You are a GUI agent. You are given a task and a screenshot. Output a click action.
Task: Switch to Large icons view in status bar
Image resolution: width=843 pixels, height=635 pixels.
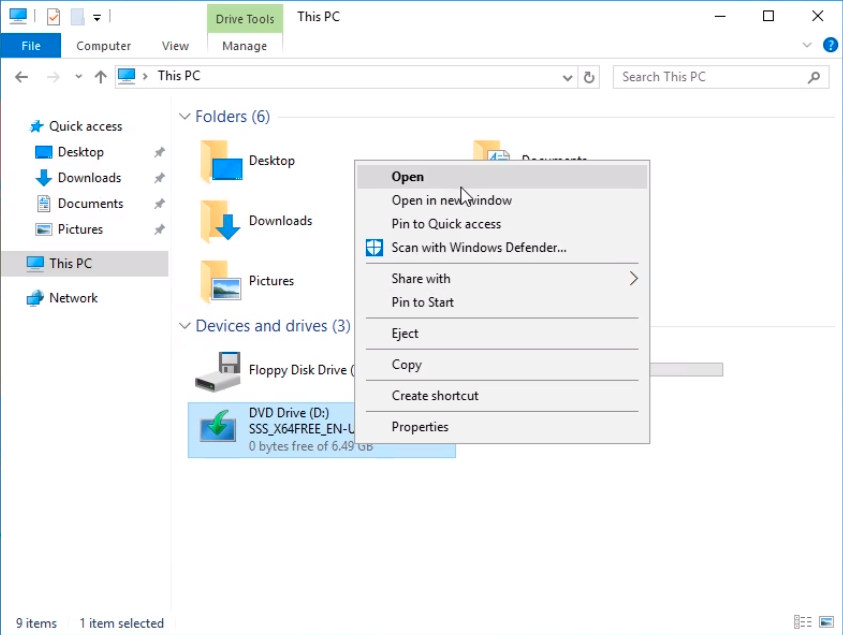click(x=826, y=622)
